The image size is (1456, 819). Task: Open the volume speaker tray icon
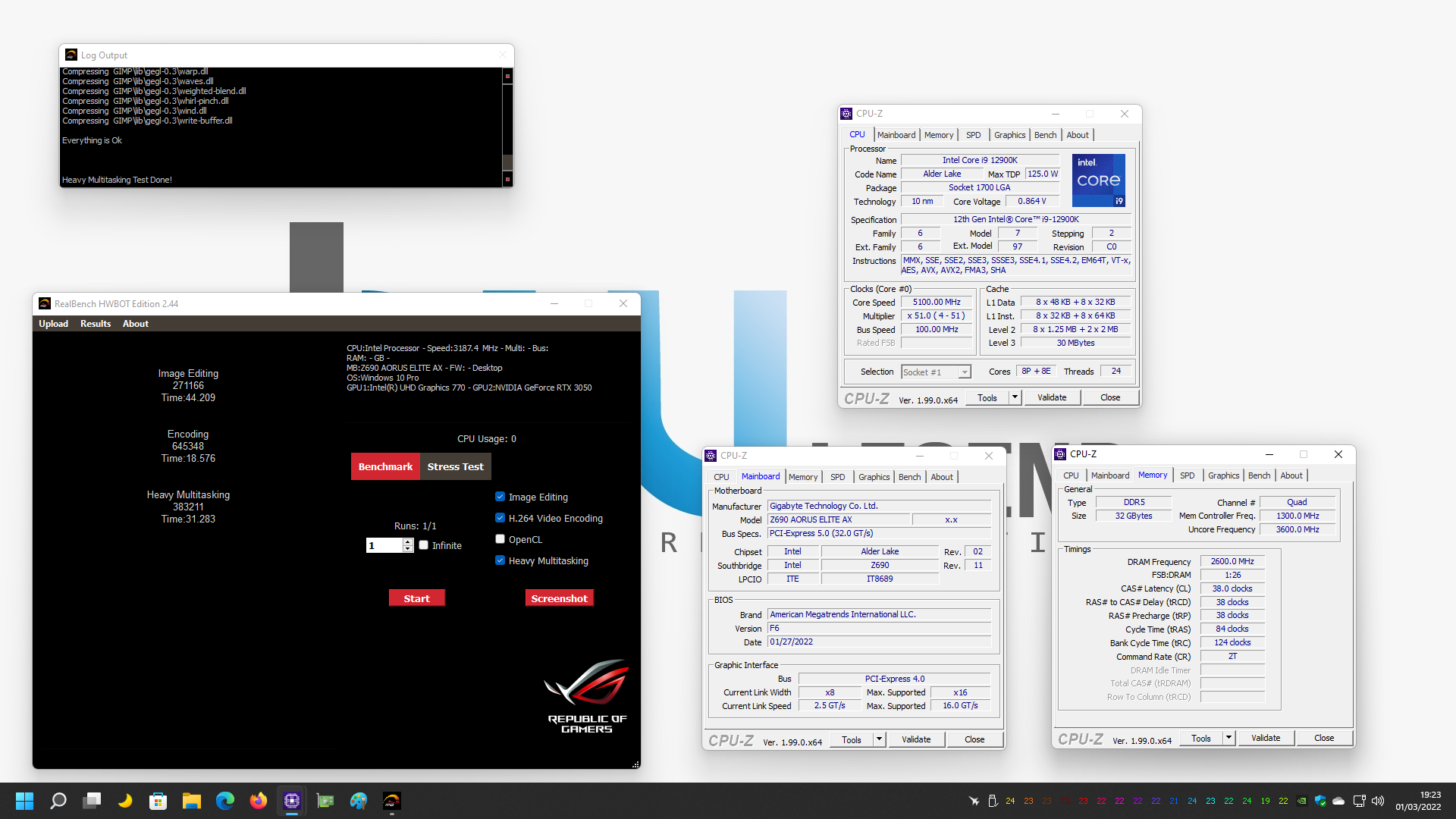(x=1378, y=801)
